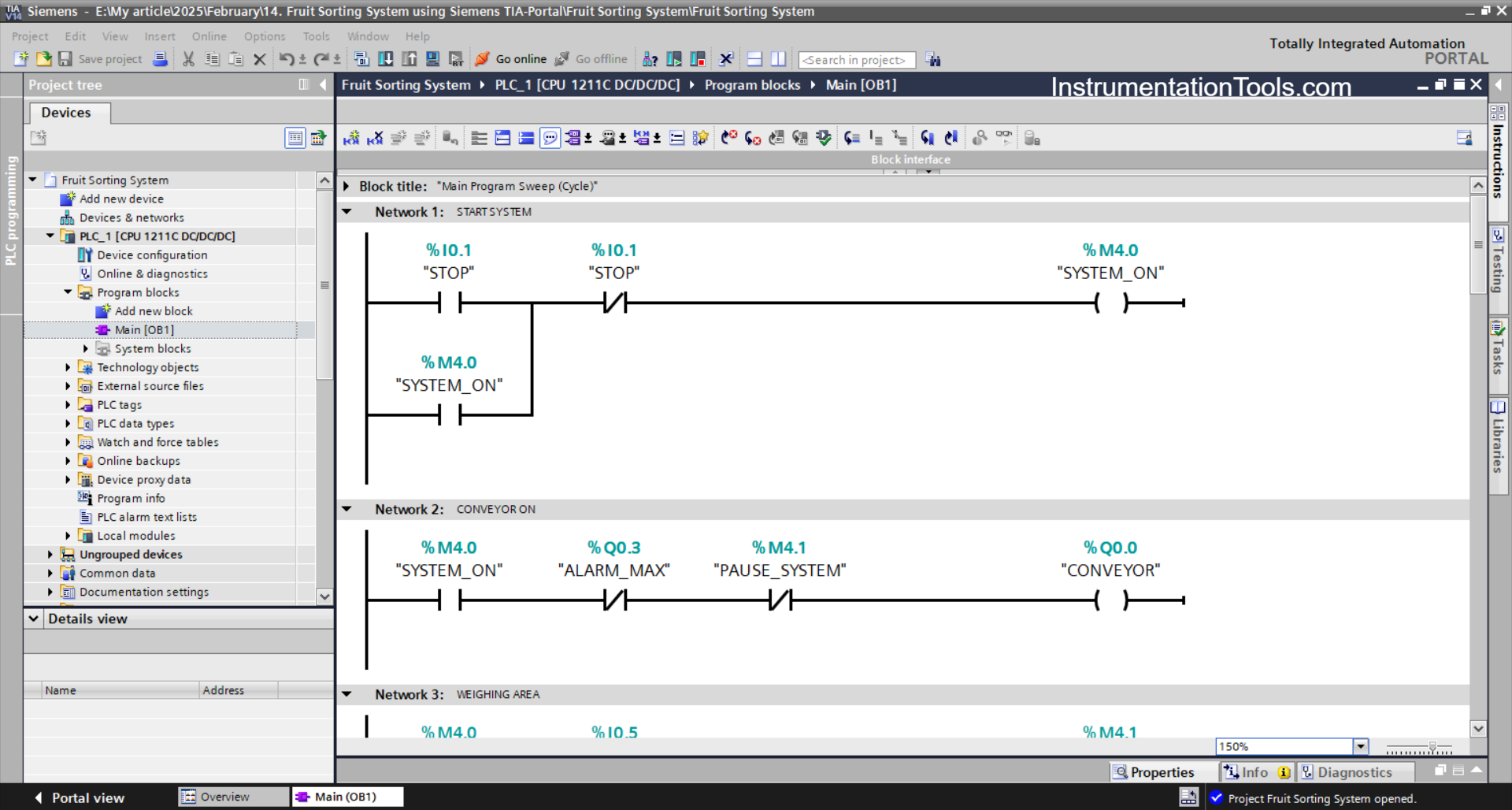Toggle tag information display icon

607,138
